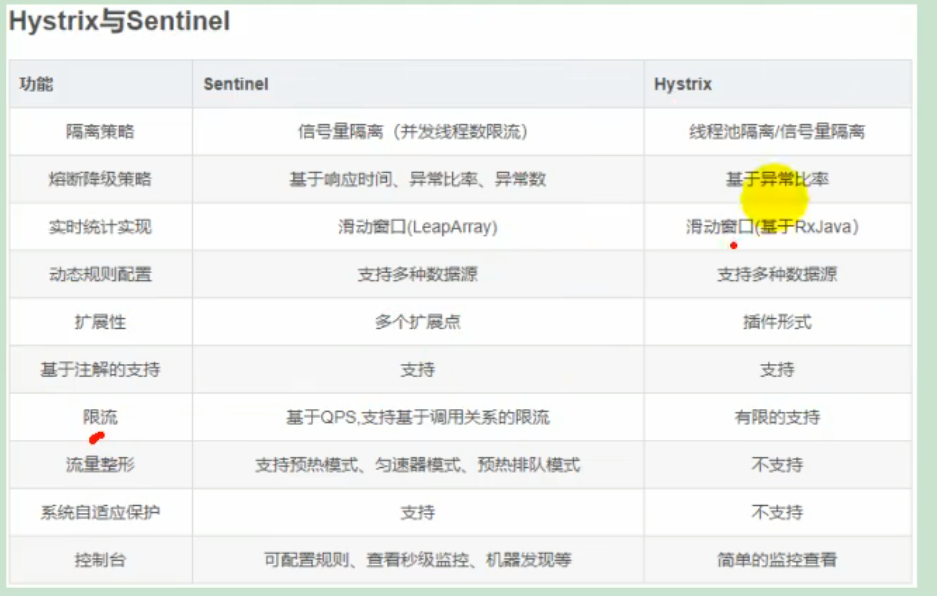Click the 'Hystrix与Sentinel' heading
This screenshot has width=937, height=596.
[120, 22]
